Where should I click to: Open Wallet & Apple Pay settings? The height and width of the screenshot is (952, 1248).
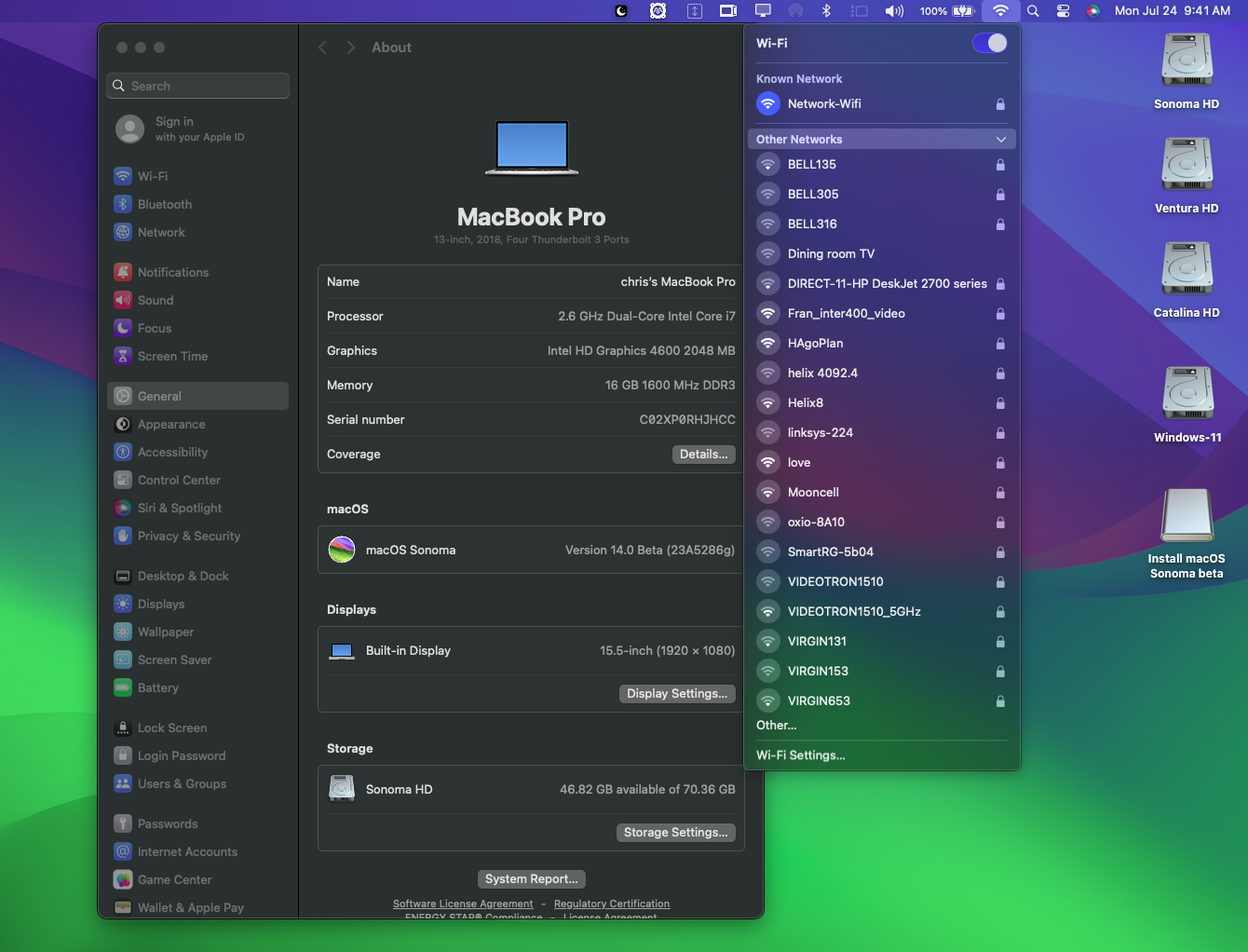point(197,907)
